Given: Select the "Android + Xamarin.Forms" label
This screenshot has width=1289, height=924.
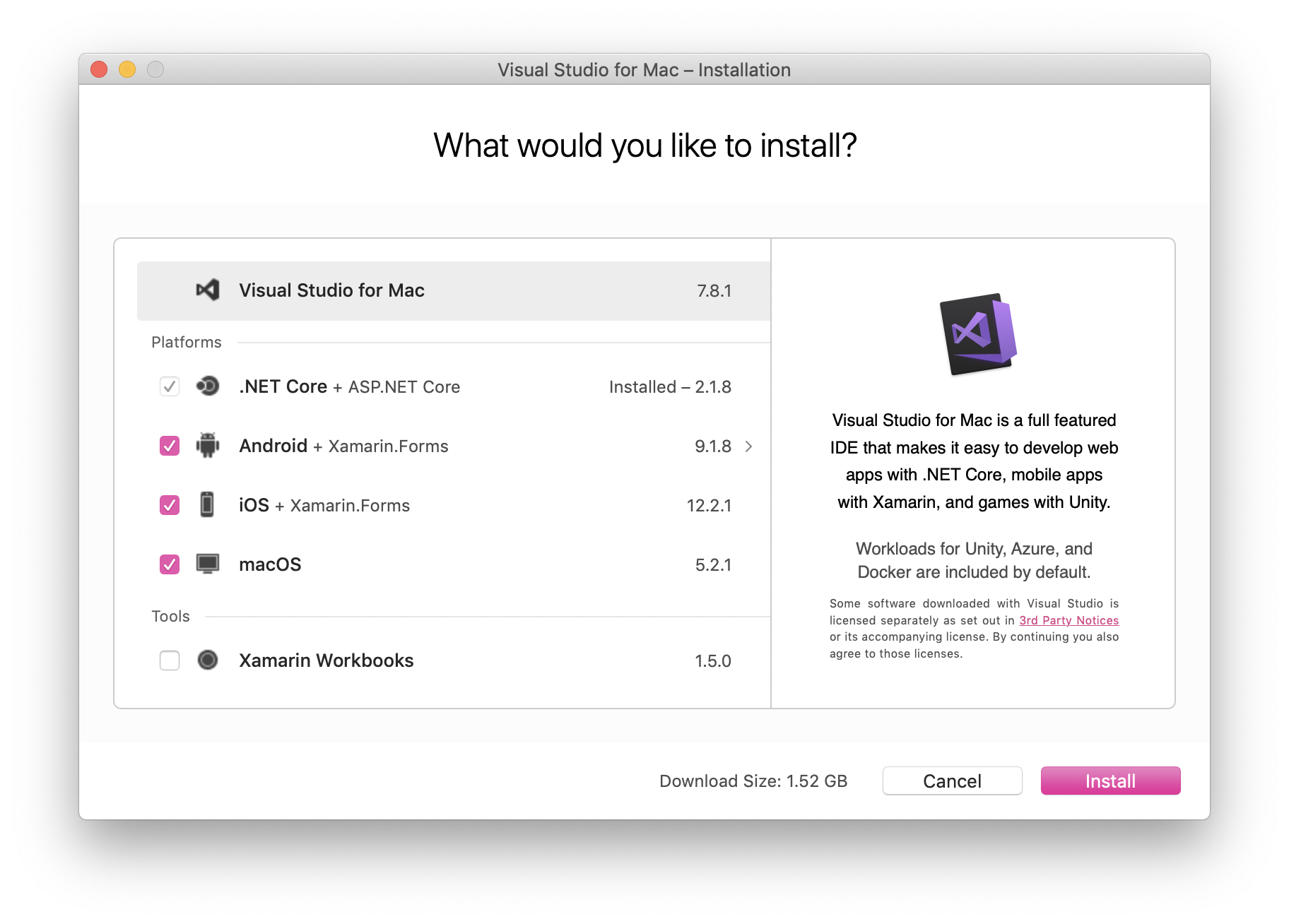Looking at the screenshot, I should 343,446.
